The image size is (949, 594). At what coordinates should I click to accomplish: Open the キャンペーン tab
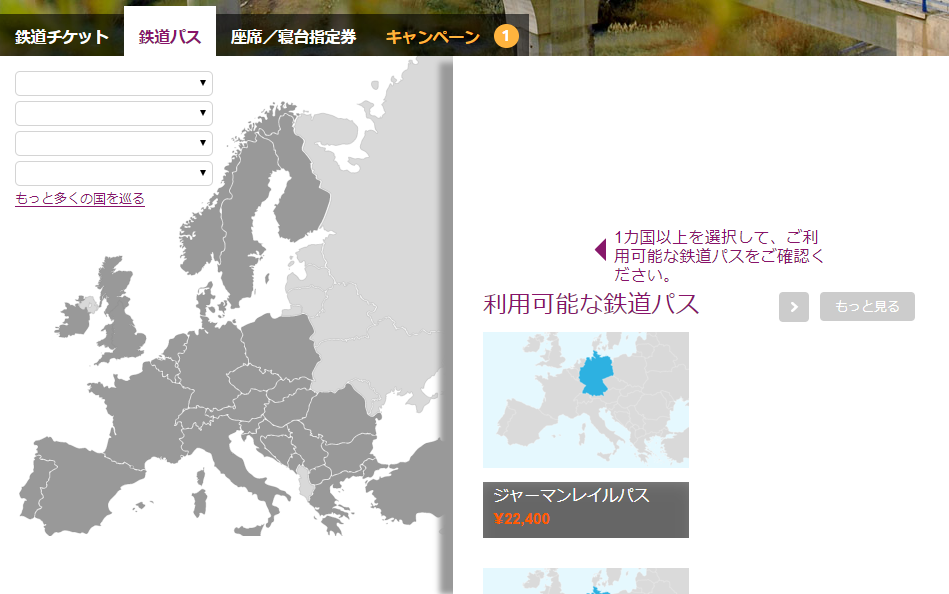pos(433,37)
